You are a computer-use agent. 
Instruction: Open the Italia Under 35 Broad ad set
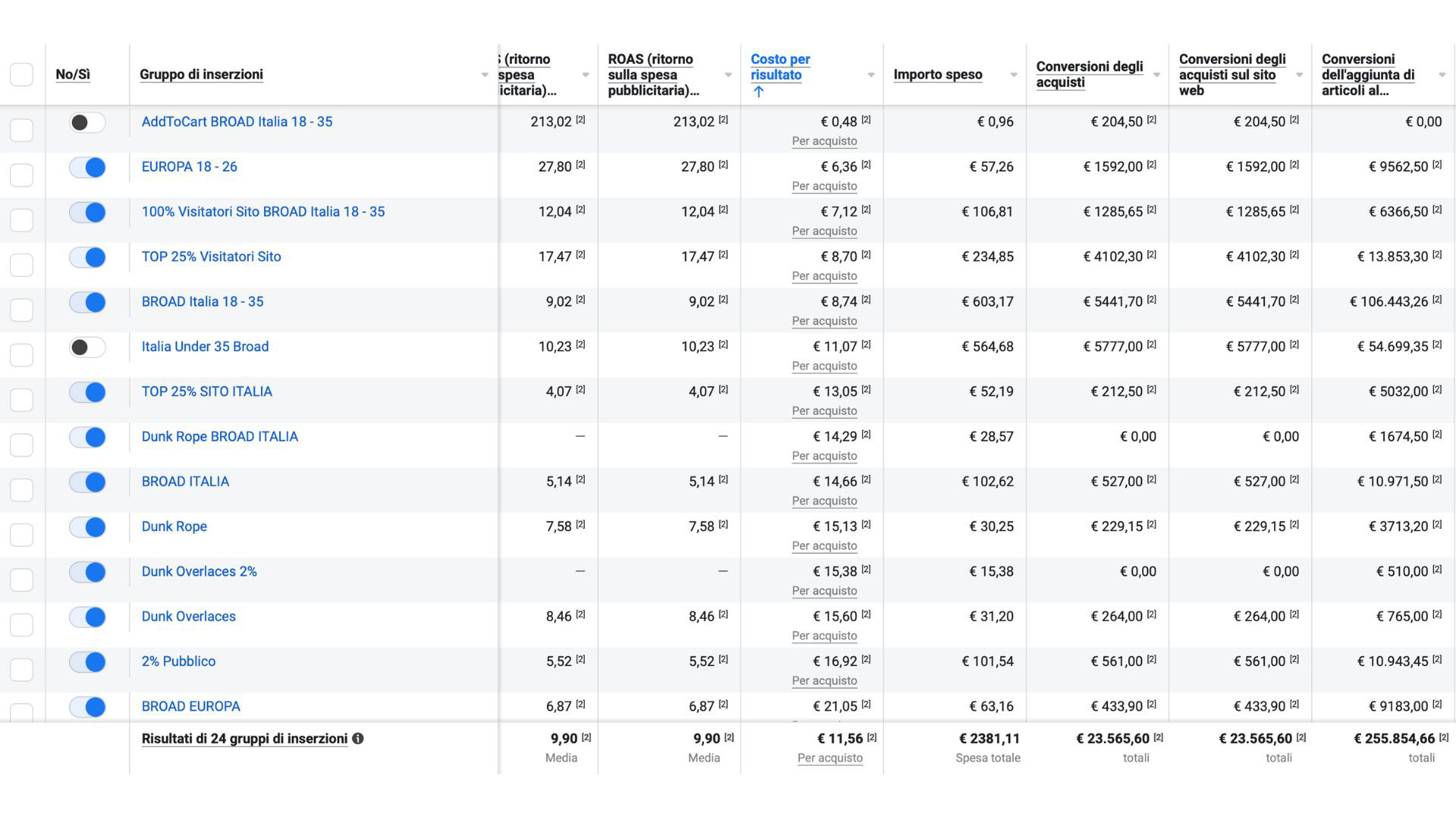205,347
